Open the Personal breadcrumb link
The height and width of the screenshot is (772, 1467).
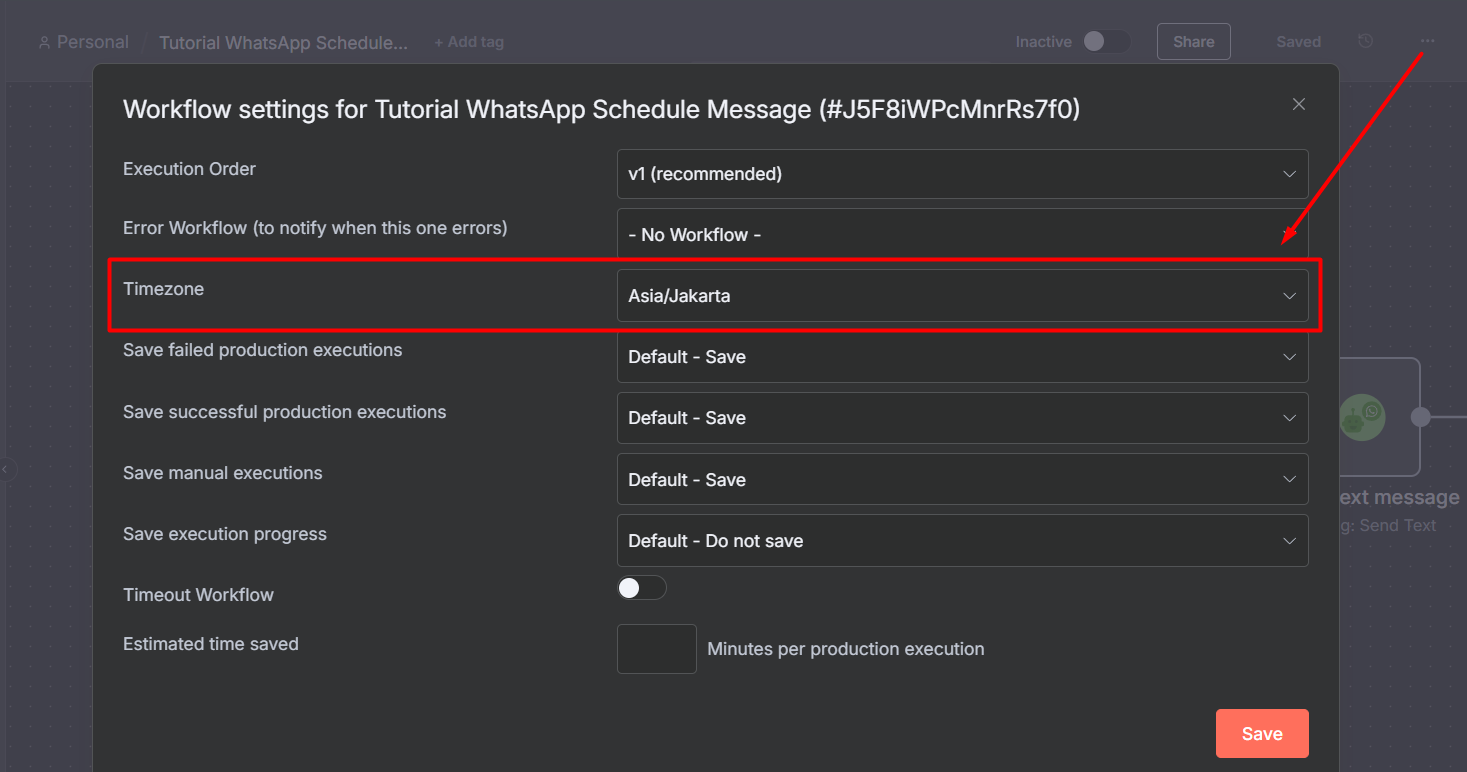[92, 42]
